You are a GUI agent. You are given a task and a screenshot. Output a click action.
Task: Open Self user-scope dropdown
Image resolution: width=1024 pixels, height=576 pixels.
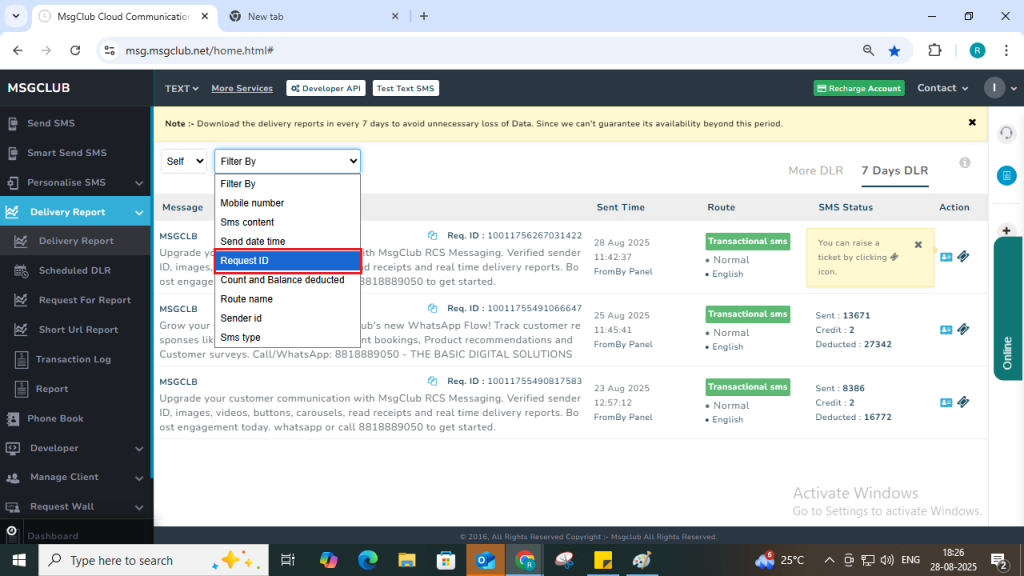184,161
